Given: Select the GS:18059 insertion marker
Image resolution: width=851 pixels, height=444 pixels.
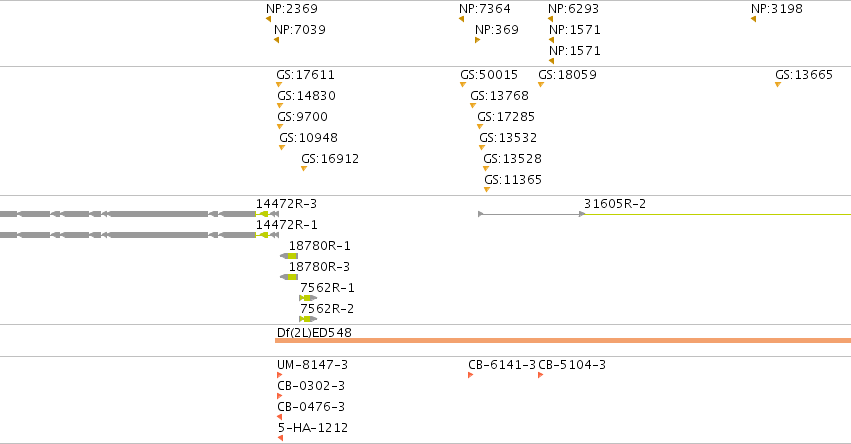Looking at the screenshot, I should [x=541, y=85].
